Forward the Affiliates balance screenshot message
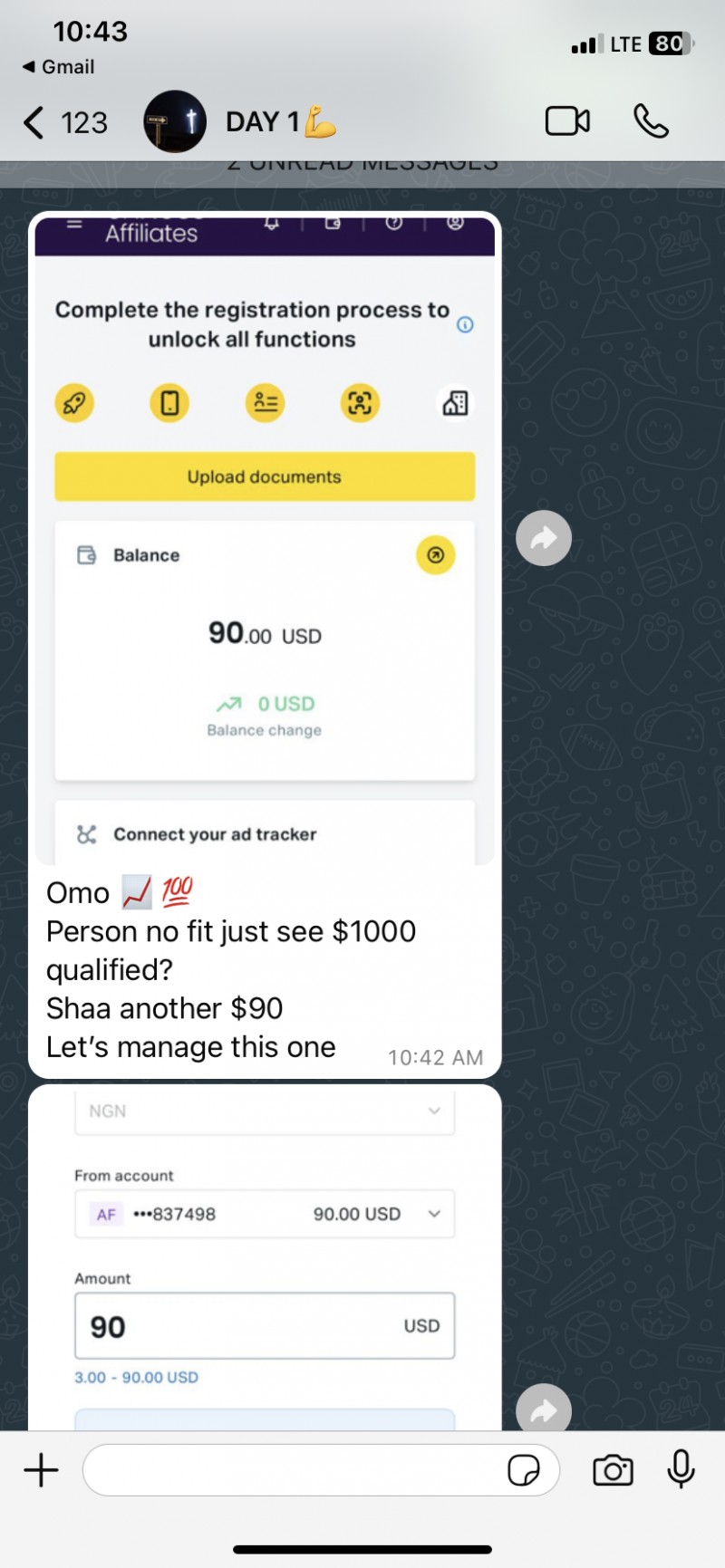This screenshot has width=725, height=1568. pos(544,539)
